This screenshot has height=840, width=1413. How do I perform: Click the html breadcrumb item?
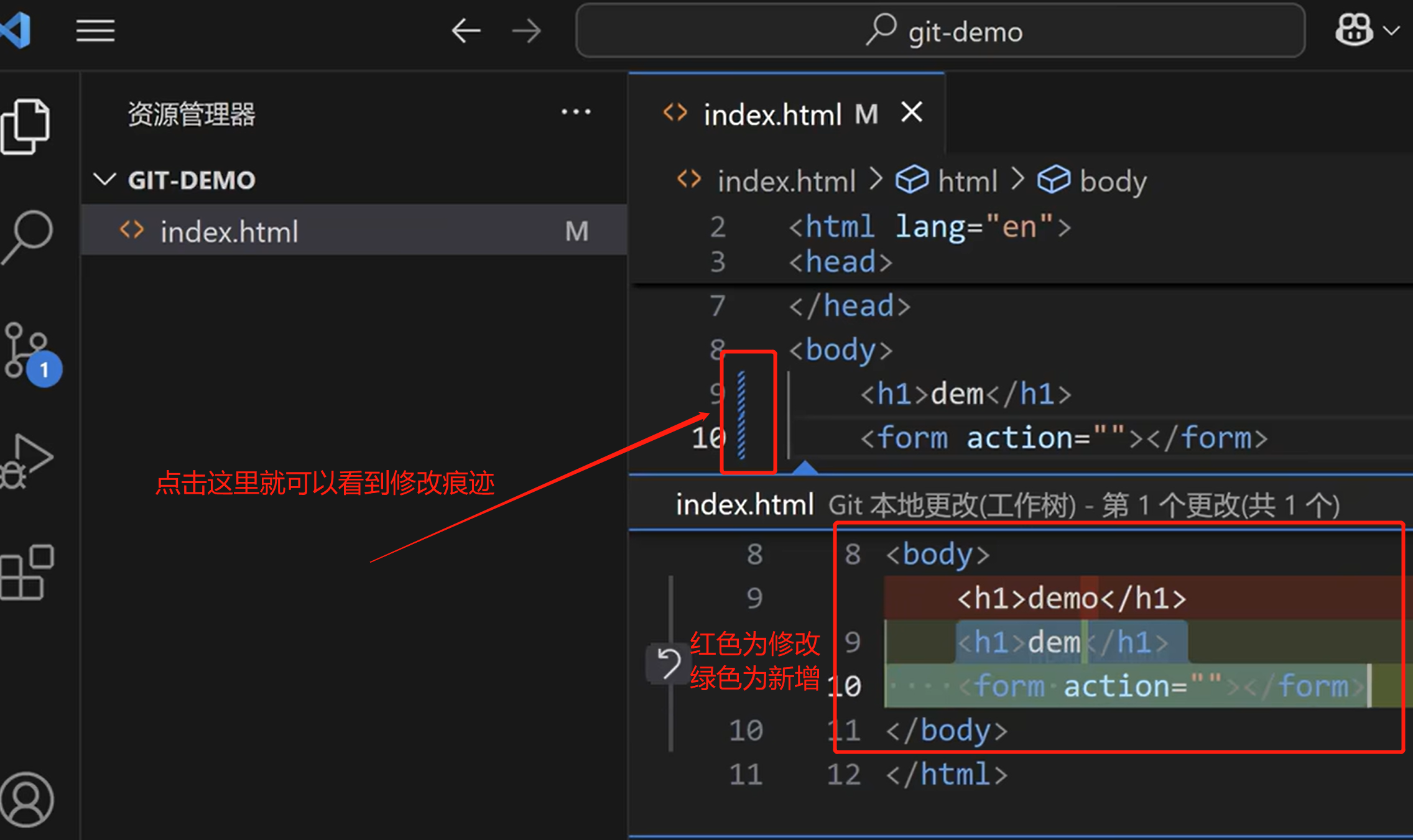(966, 182)
